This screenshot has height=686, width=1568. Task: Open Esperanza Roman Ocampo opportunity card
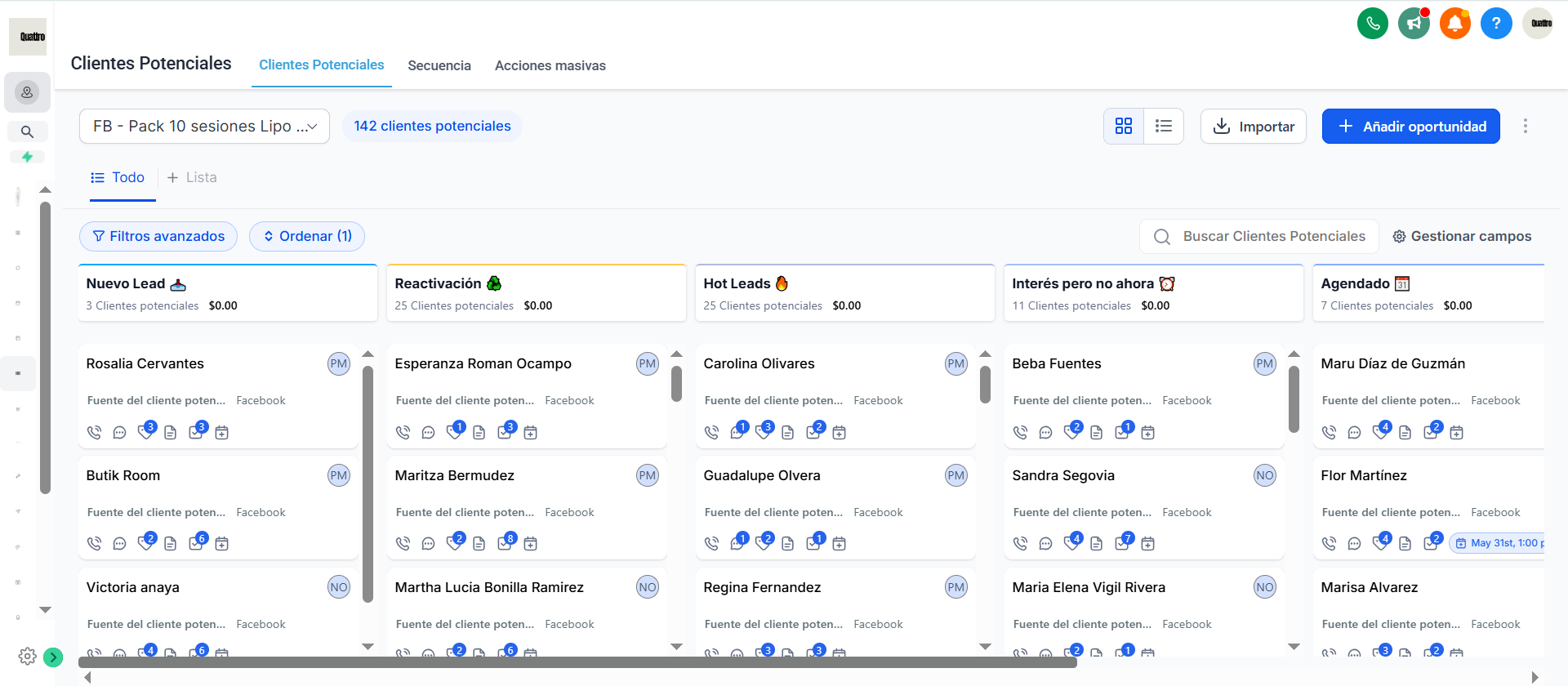pyautogui.click(x=527, y=396)
